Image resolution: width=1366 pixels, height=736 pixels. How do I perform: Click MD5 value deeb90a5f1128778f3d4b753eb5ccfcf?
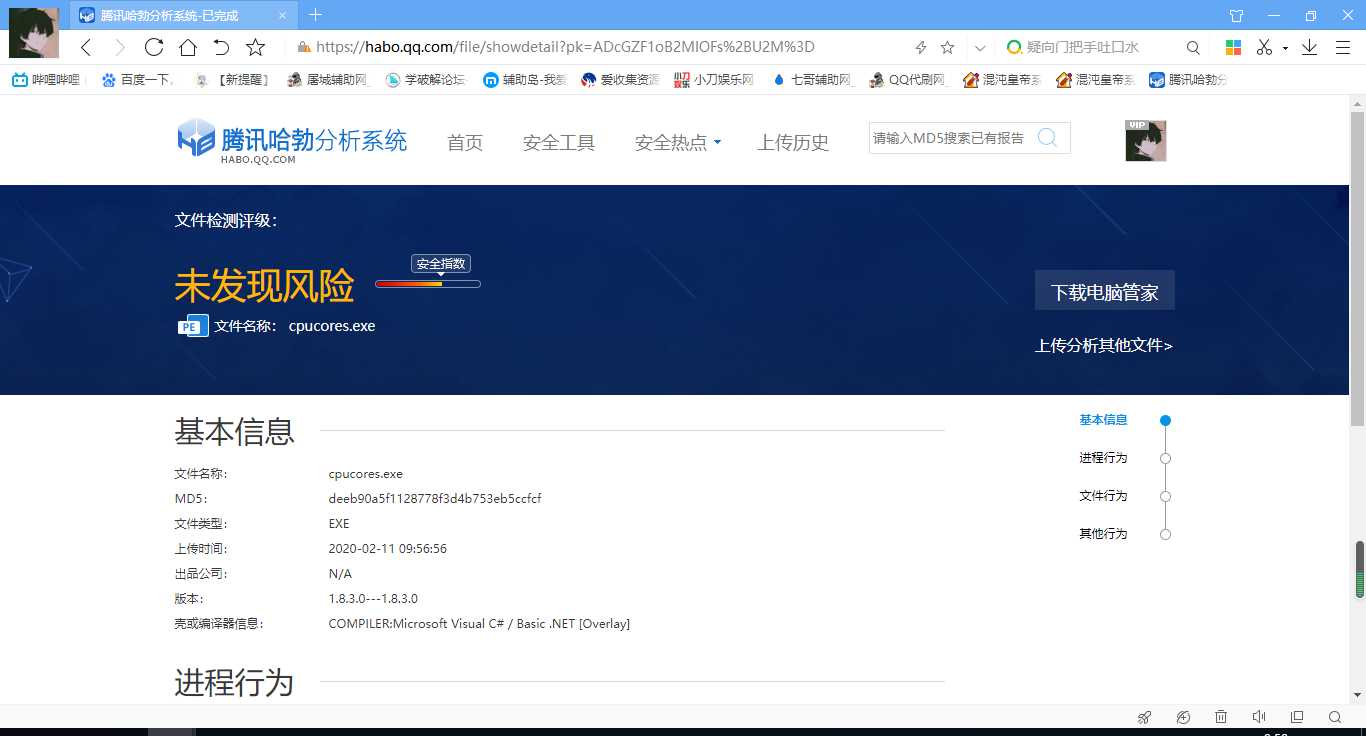(435, 498)
